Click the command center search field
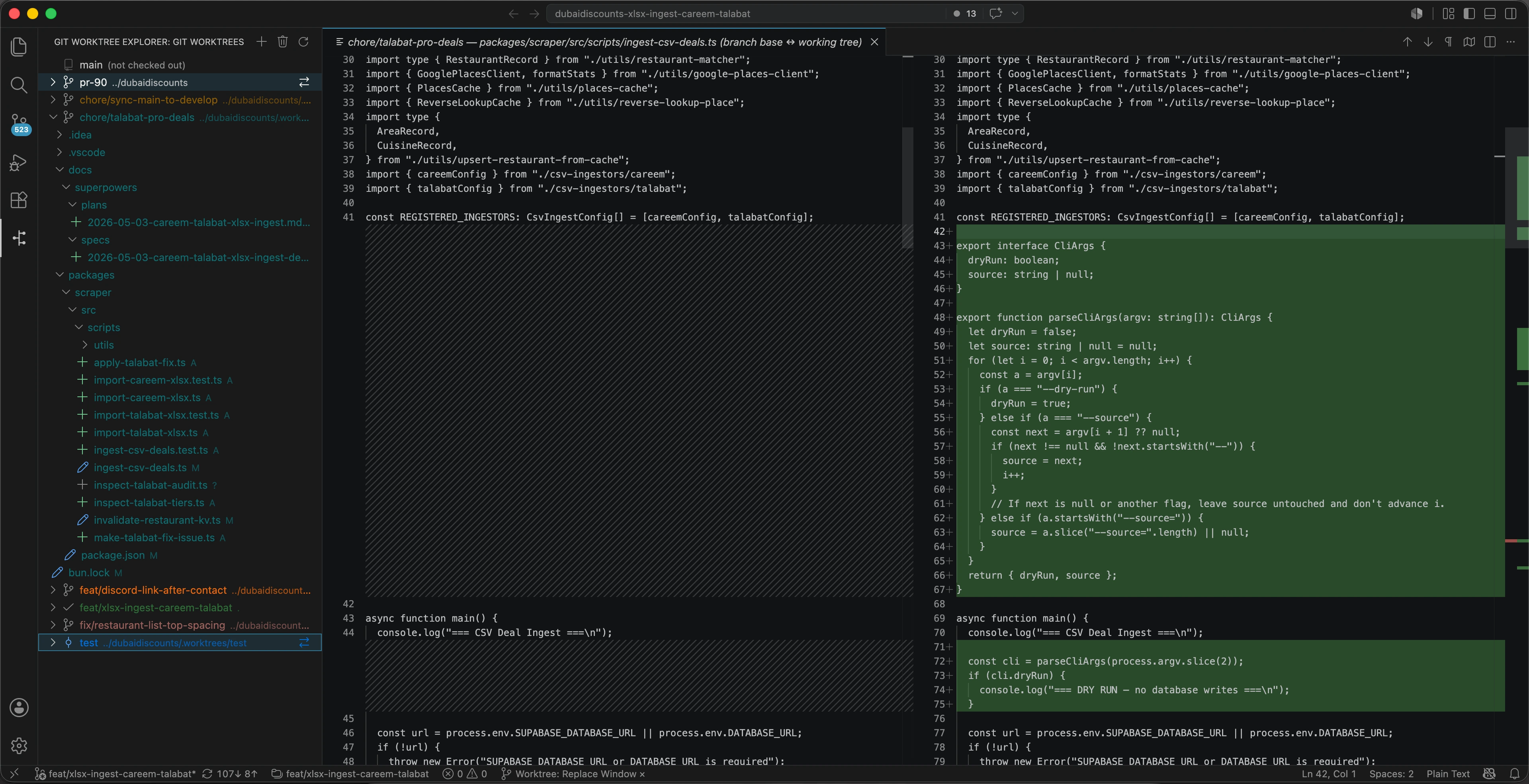The width and height of the screenshot is (1529, 784). pyautogui.click(x=745, y=14)
